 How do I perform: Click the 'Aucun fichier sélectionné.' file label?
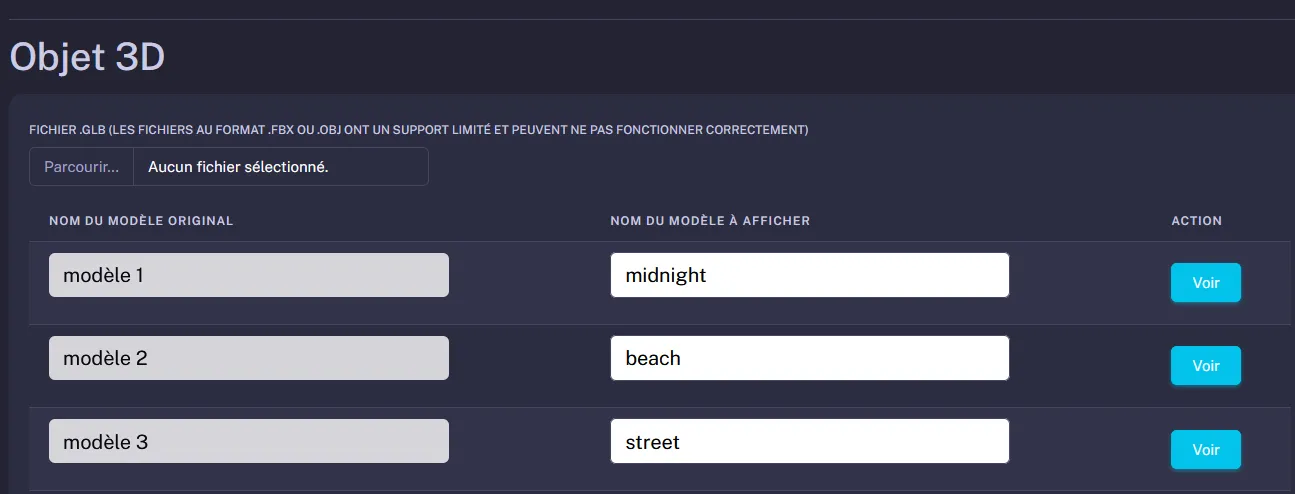(238, 167)
